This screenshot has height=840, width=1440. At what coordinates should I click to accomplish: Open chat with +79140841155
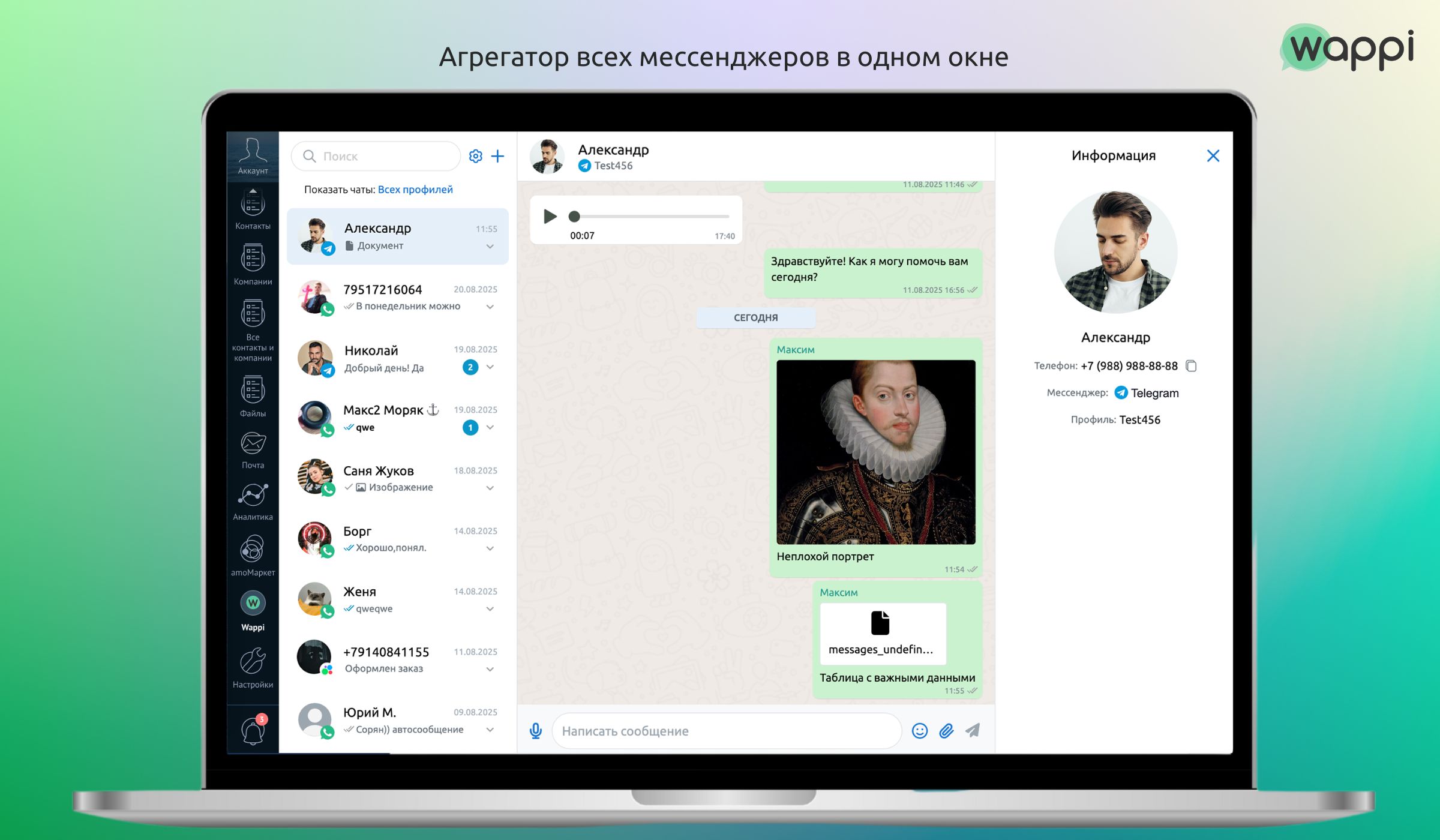(398, 659)
